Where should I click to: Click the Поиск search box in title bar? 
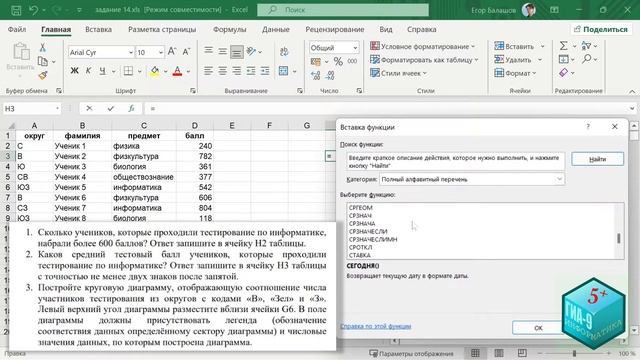(343, 10)
